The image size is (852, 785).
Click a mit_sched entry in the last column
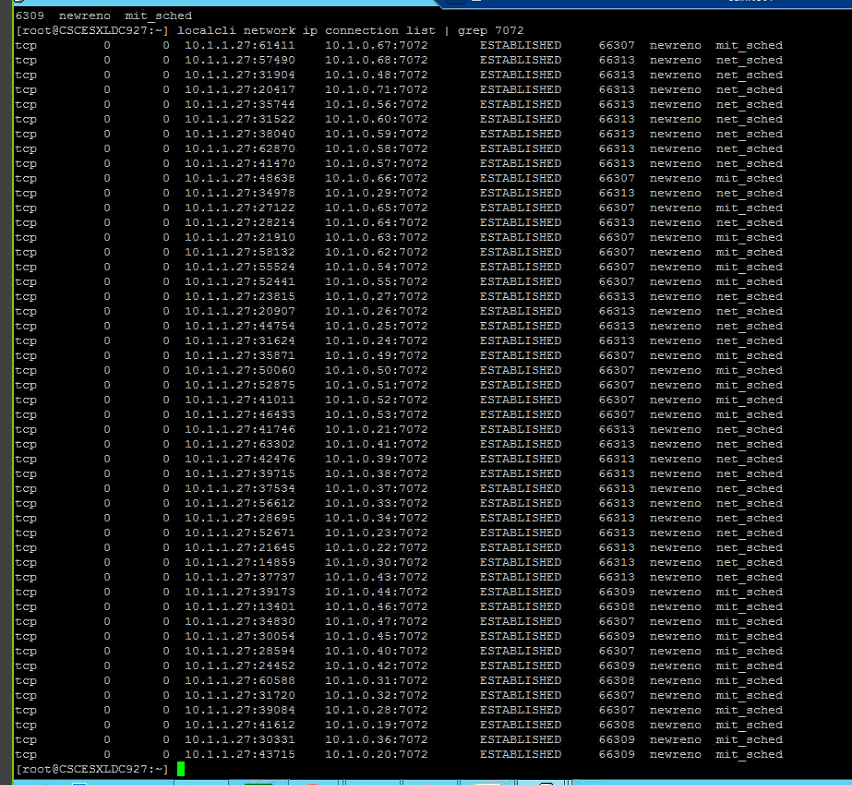(x=748, y=45)
